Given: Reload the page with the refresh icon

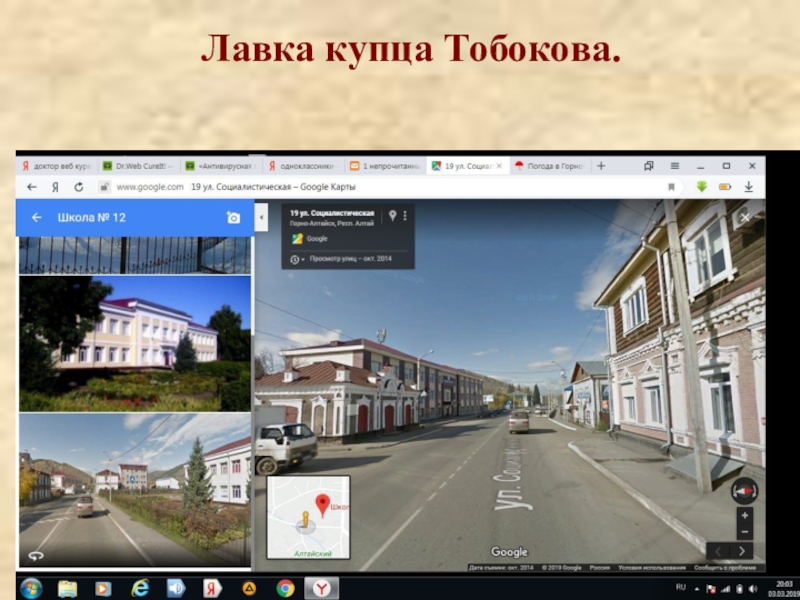Looking at the screenshot, I should click(79, 187).
